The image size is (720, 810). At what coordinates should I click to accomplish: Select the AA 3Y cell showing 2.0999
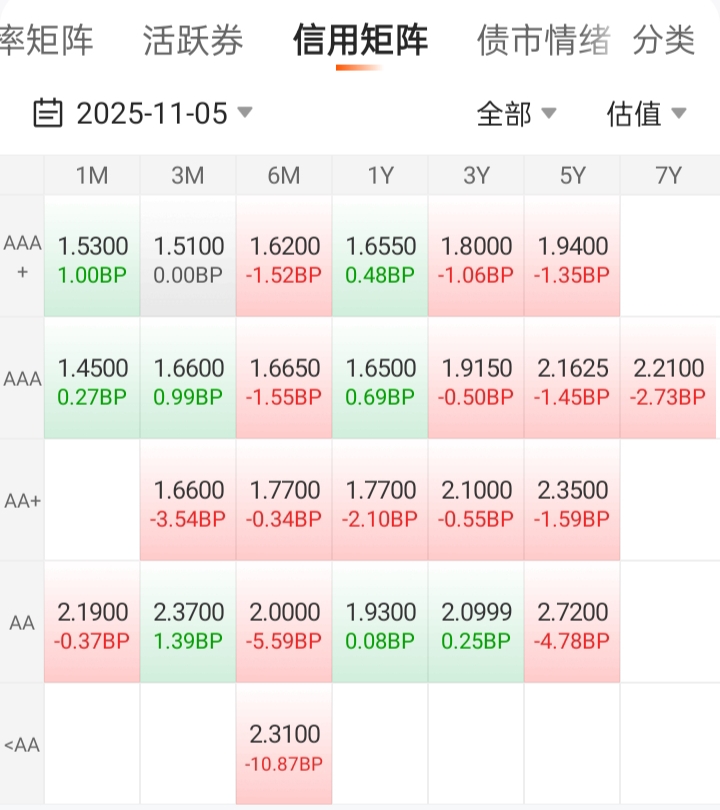tap(476, 624)
